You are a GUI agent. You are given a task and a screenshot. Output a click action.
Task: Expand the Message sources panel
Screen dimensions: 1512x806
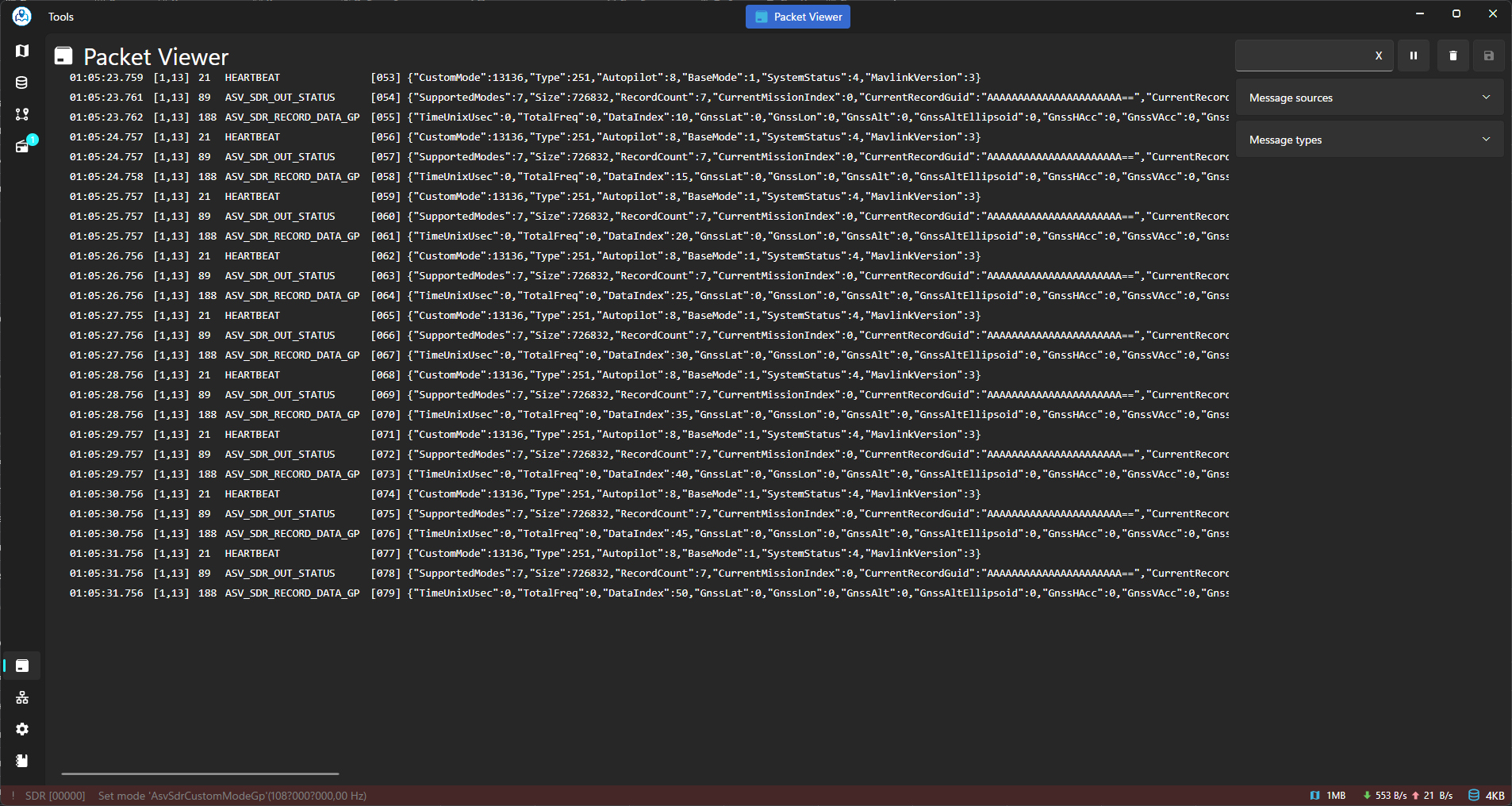(x=1369, y=98)
